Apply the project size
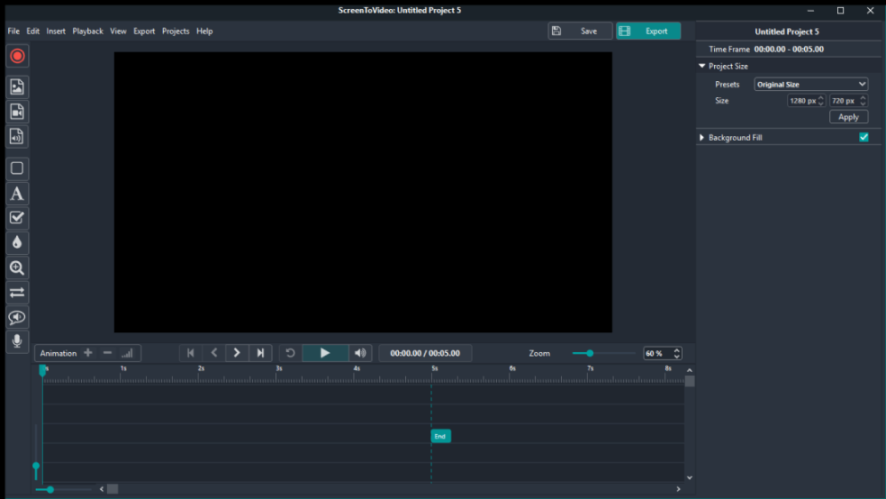 coord(848,117)
